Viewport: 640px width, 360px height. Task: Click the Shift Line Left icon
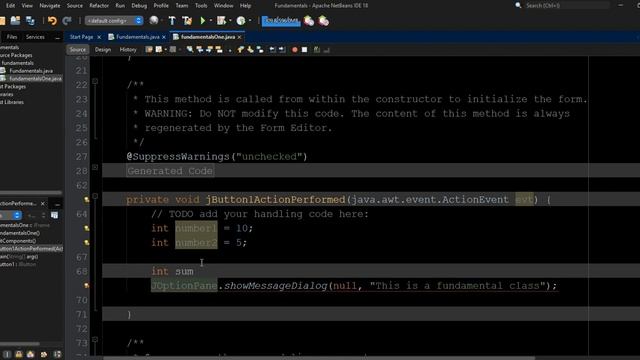272,49
